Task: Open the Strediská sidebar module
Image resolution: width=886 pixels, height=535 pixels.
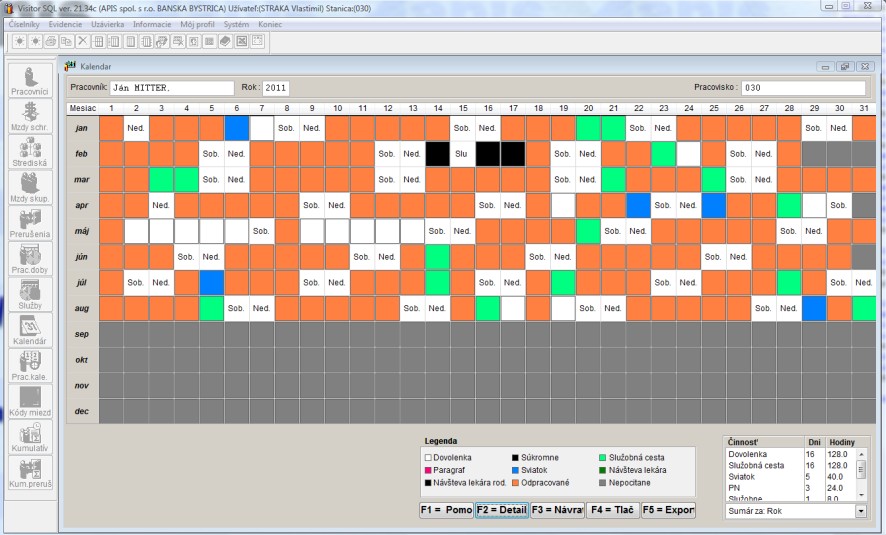Action: click(x=30, y=151)
